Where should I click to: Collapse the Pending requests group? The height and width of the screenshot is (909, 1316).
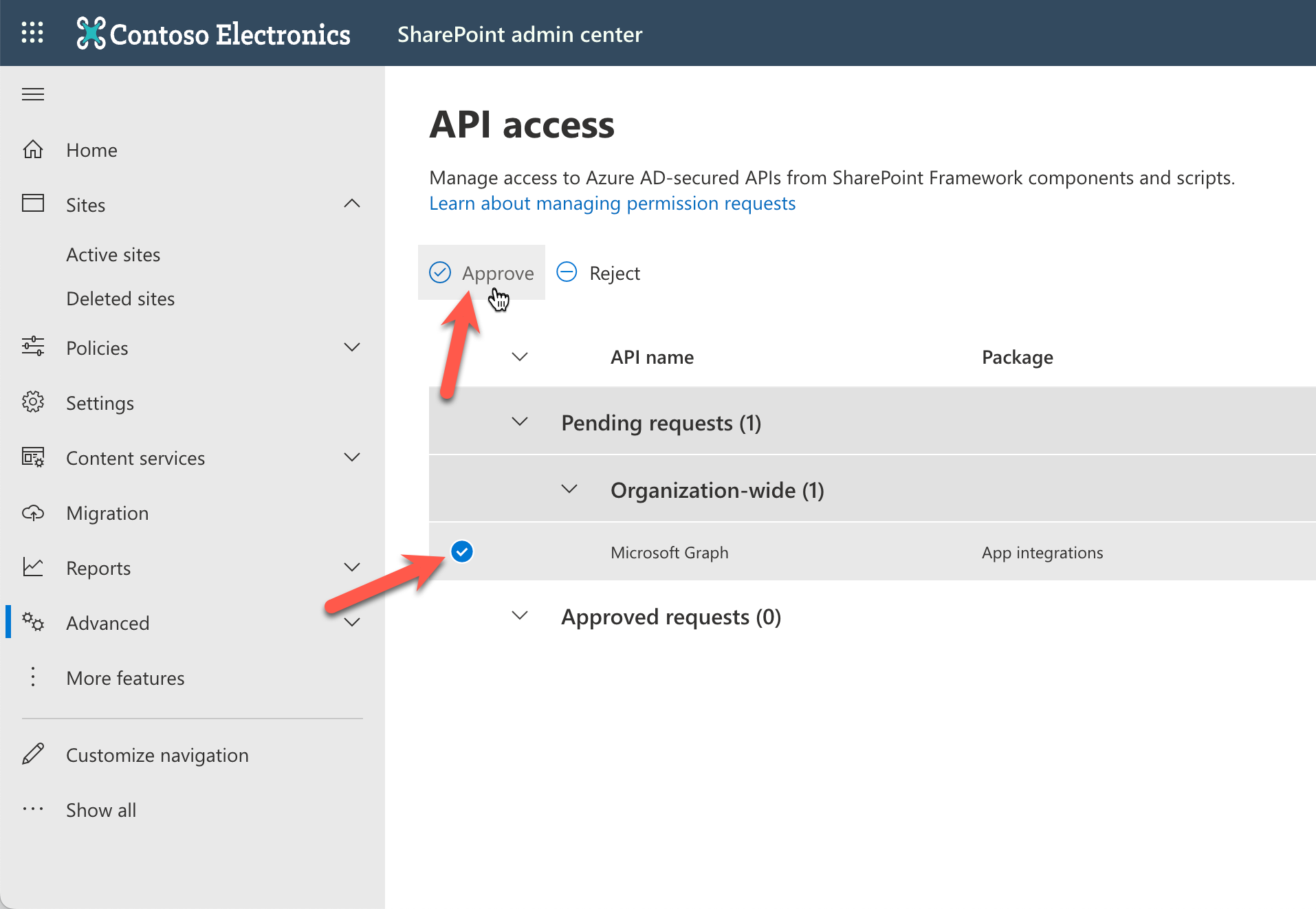coord(520,422)
